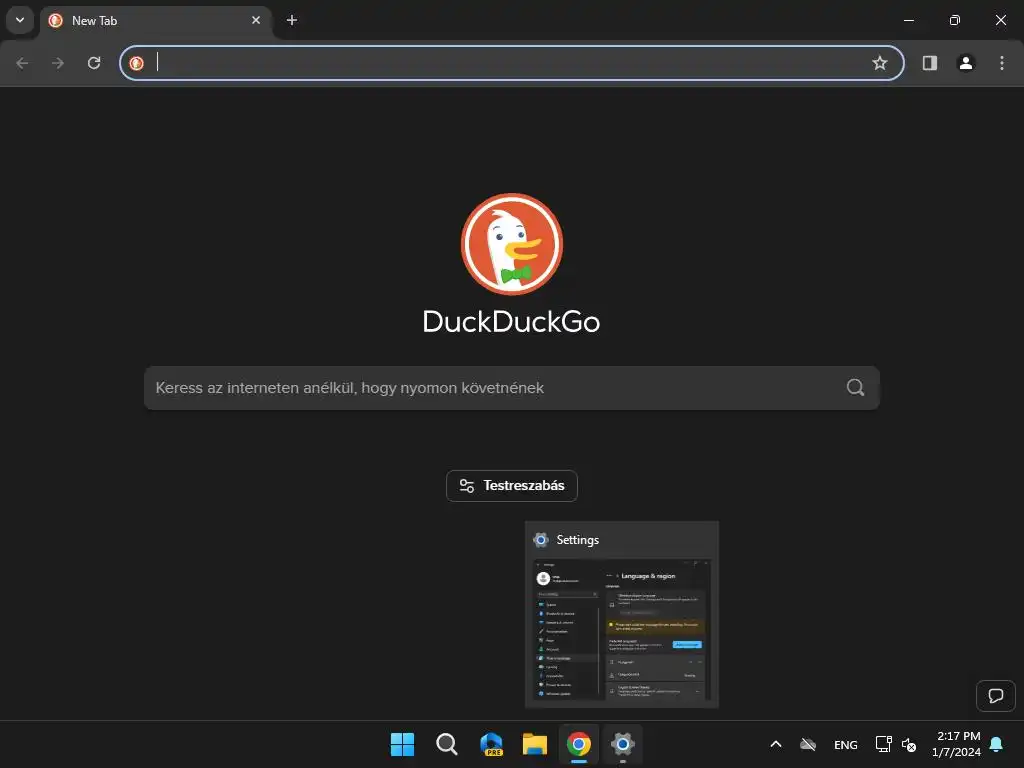Open a new tab with plus button
This screenshot has height=768, width=1024.
pos(292,20)
